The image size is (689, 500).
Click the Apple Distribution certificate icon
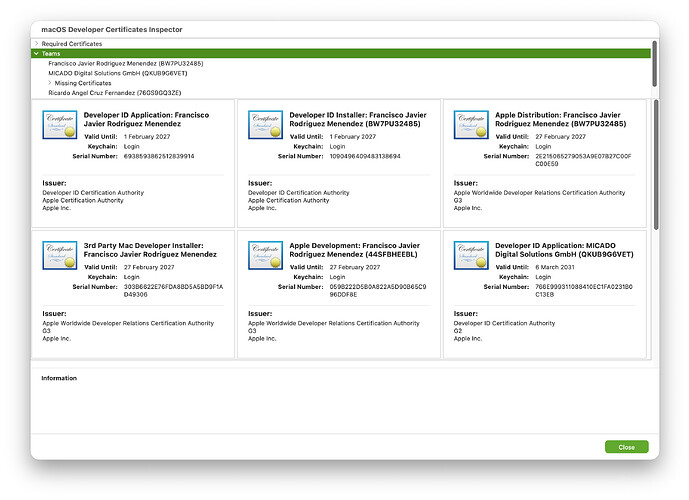(x=471, y=125)
